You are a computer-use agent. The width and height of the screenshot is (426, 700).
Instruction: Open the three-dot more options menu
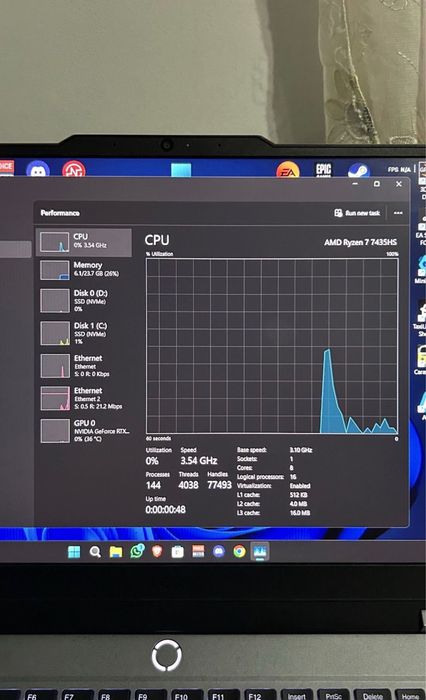(398, 213)
